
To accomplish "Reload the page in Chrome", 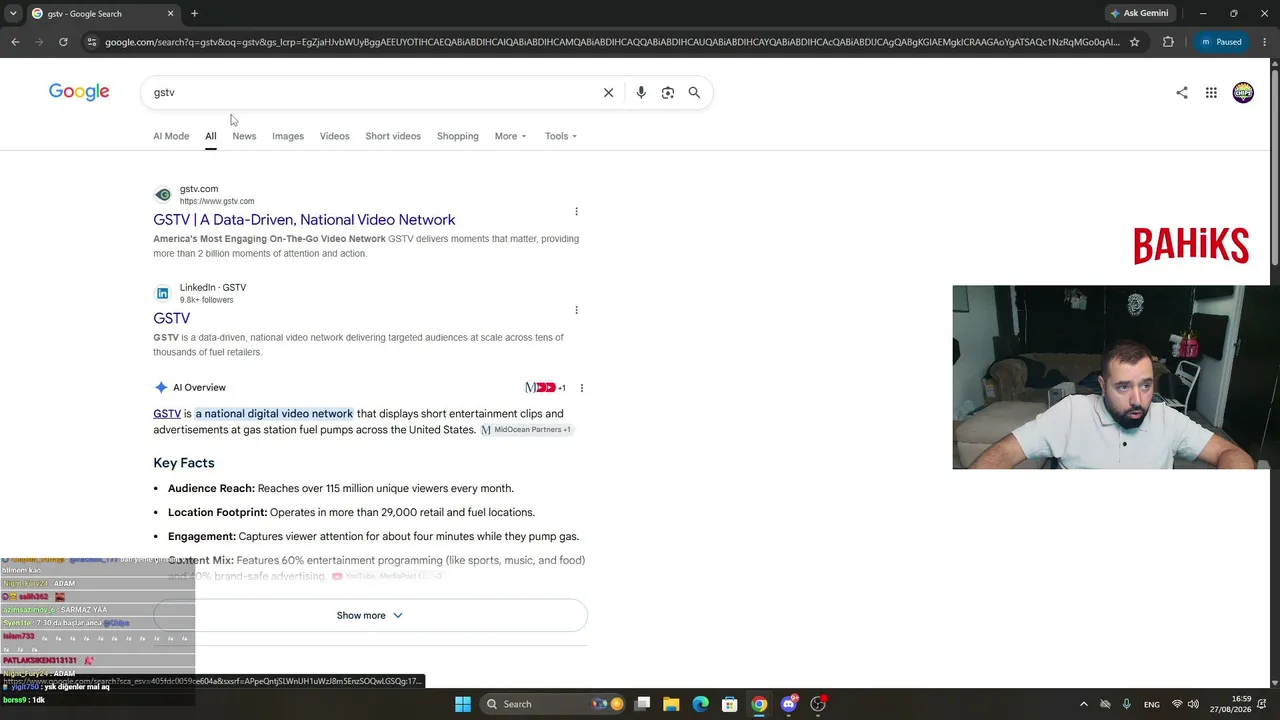I will tap(63, 42).
